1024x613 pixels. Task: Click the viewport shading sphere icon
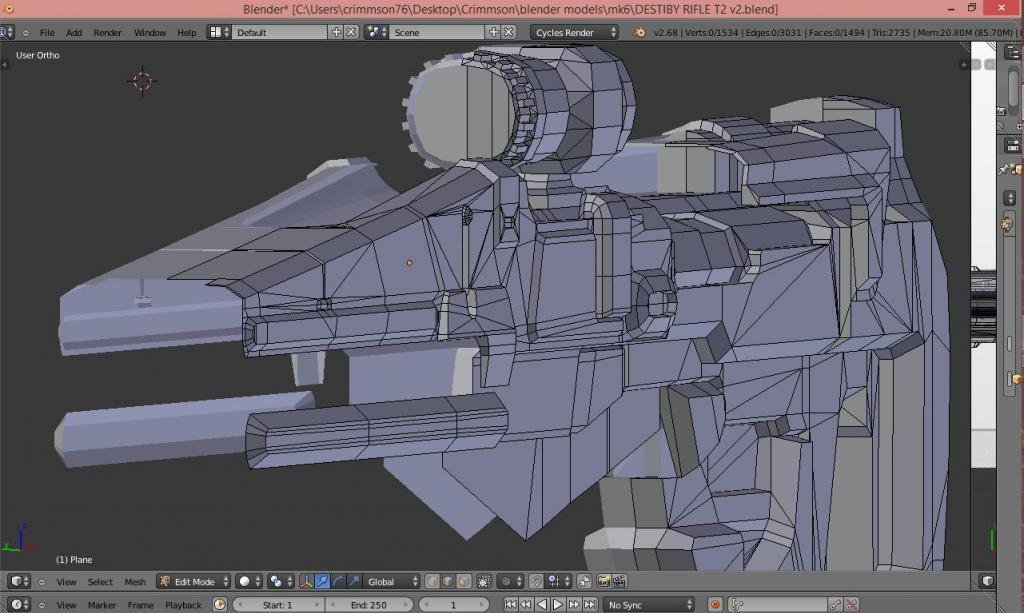(245, 582)
